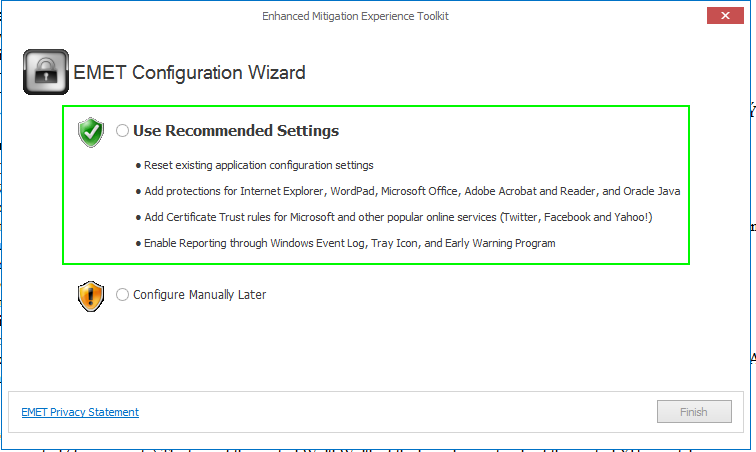Click the 'EMET Configuration Wizard' heading
The image size is (756, 452).
coord(189,72)
